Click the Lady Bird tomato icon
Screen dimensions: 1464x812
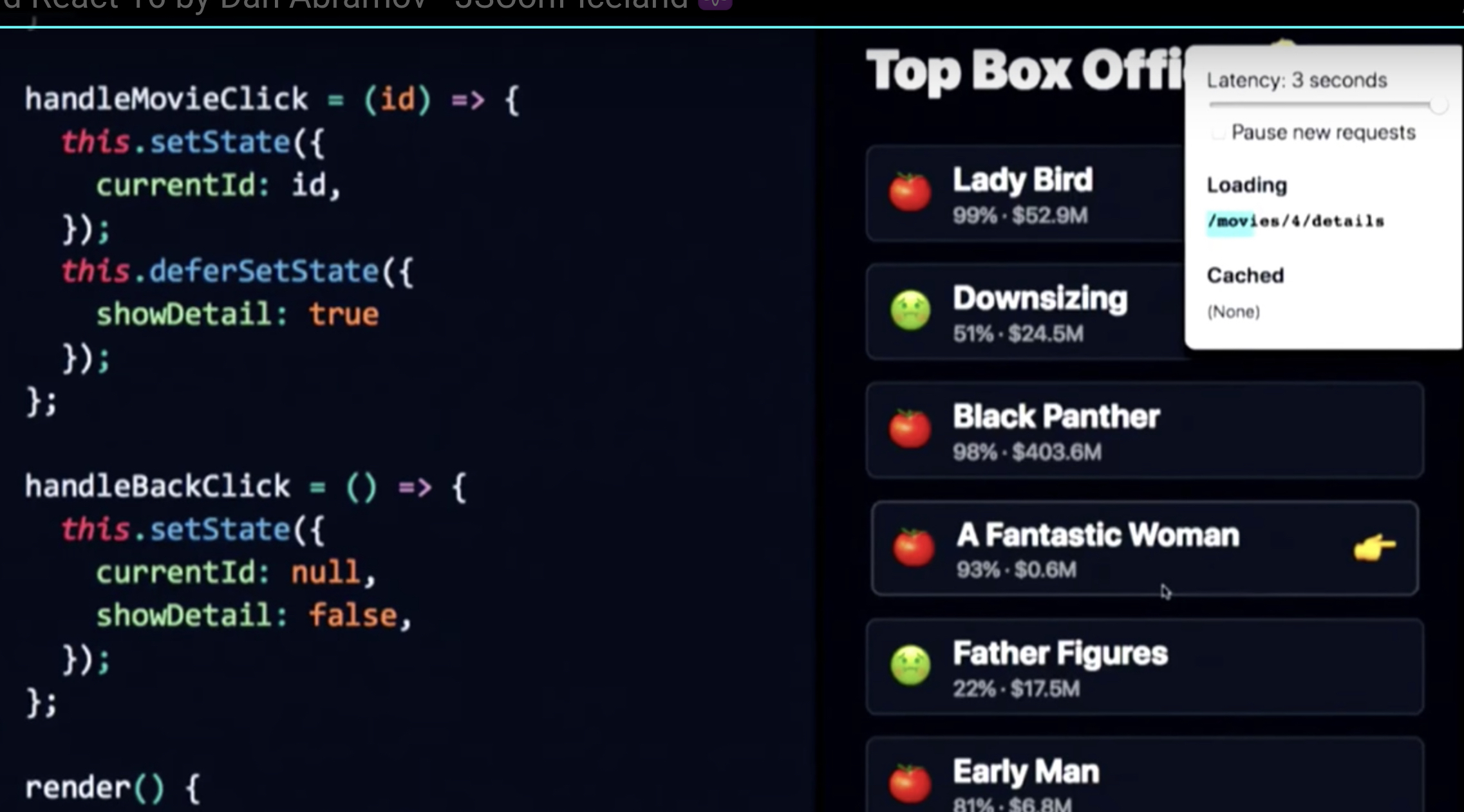910,192
